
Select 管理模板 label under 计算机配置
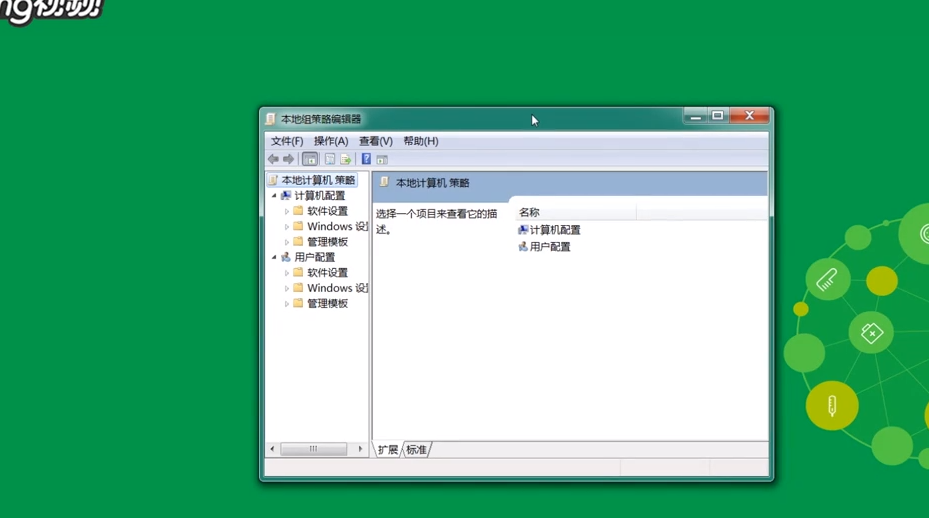click(328, 242)
